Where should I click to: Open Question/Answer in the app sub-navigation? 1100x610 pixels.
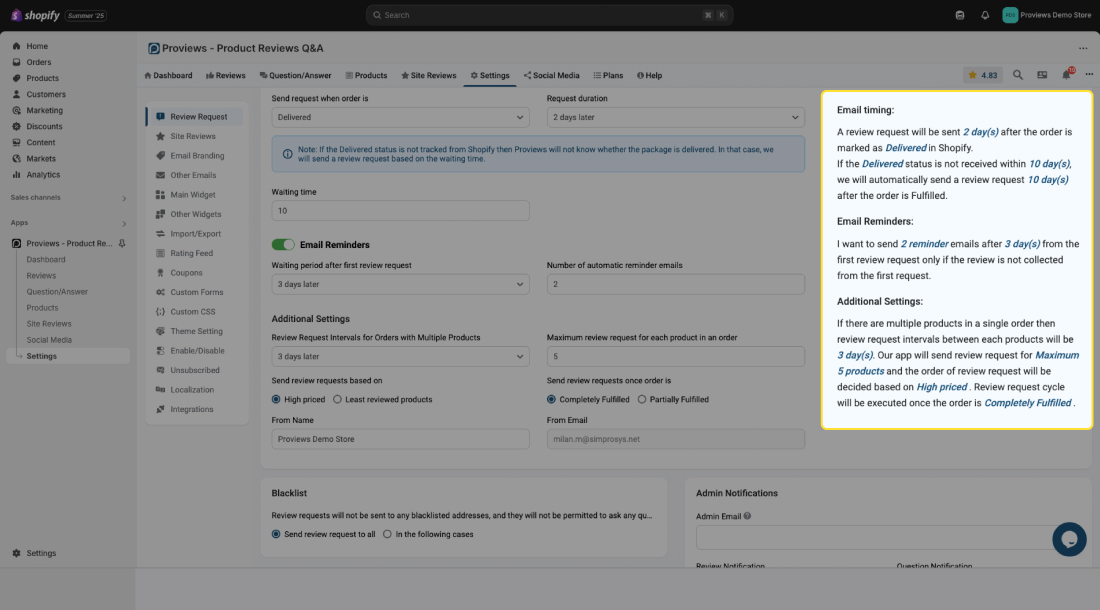(57, 292)
